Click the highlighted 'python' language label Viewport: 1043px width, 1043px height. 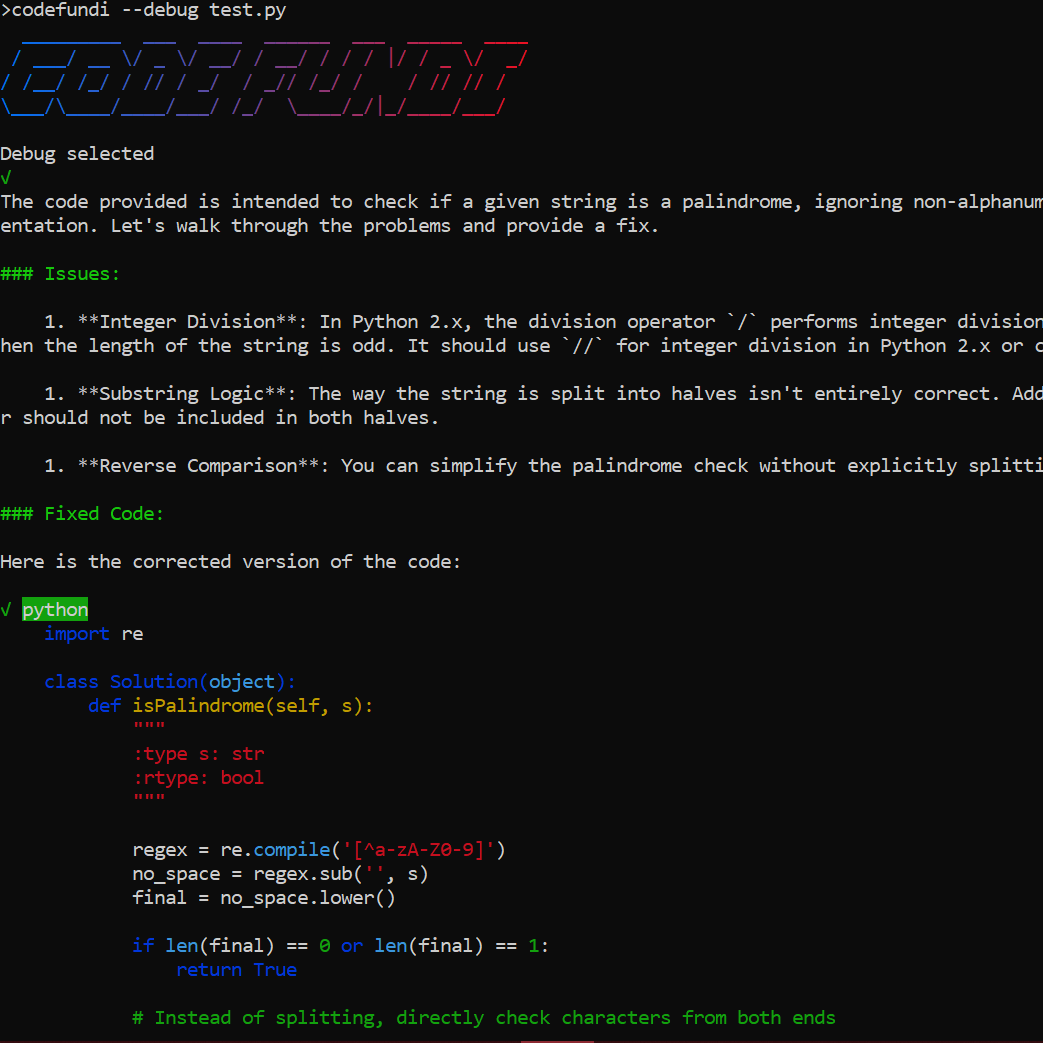(55, 609)
